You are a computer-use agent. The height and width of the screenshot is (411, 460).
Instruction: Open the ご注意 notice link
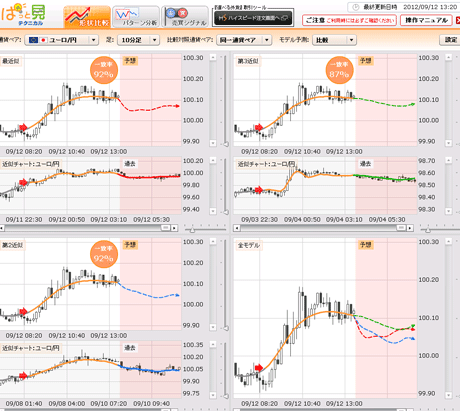[x=349, y=20]
